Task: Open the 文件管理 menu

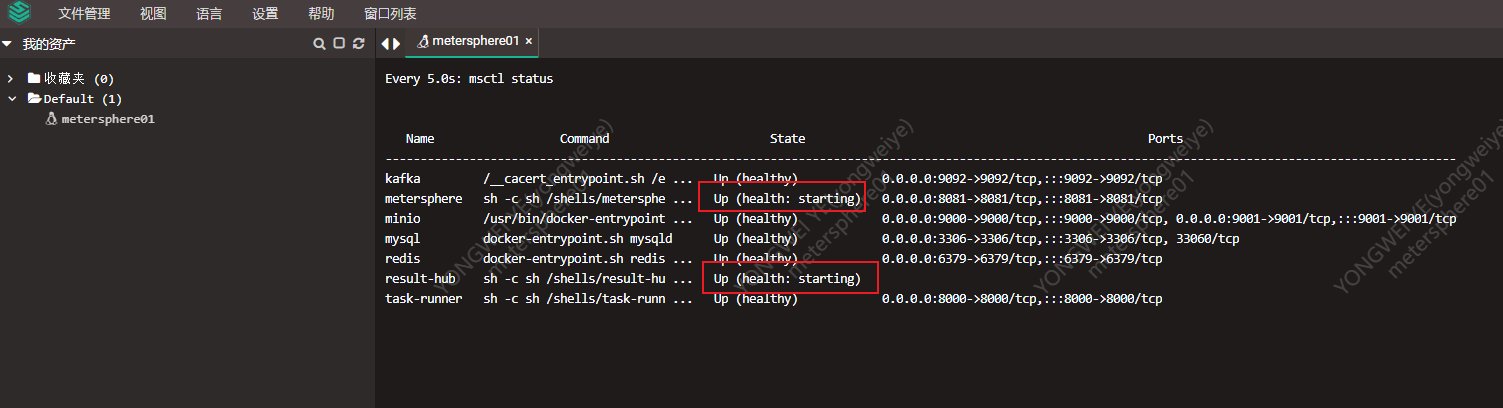Action: (84, 14)
